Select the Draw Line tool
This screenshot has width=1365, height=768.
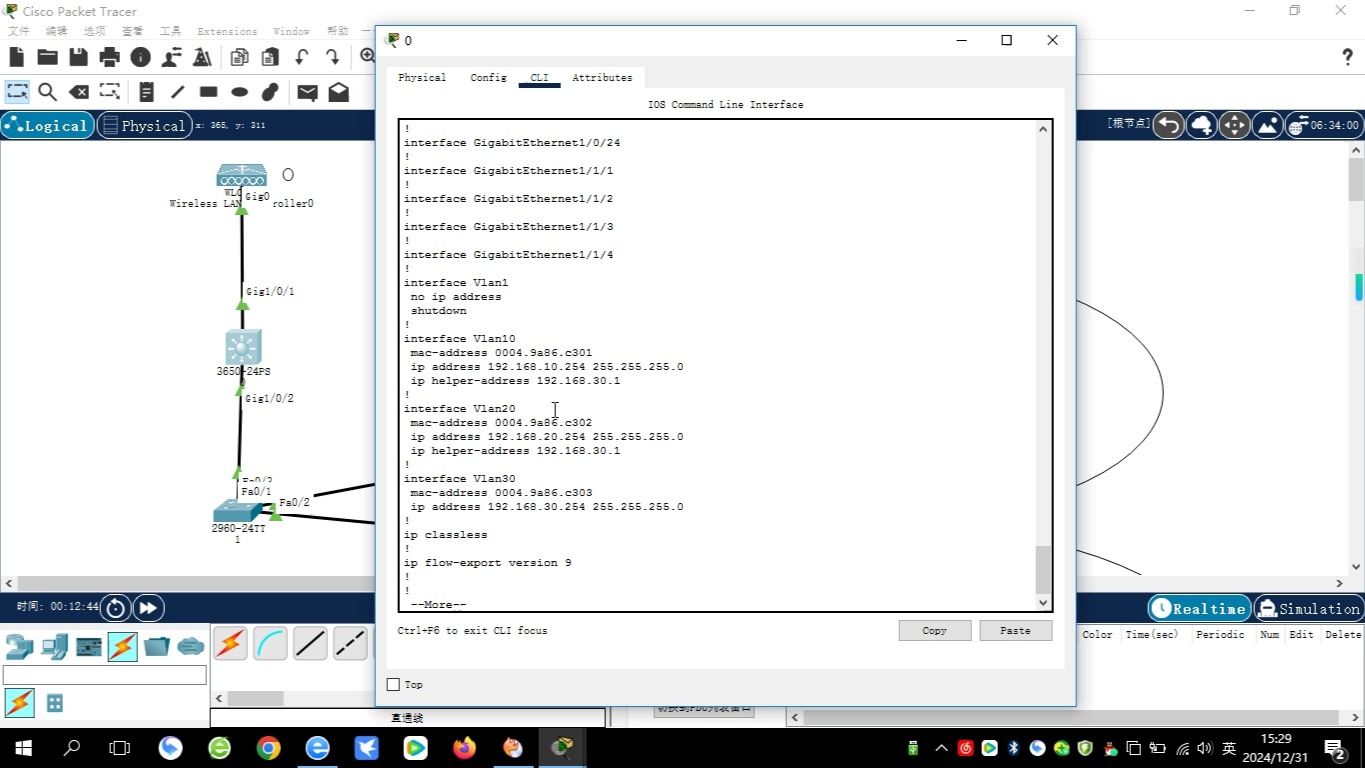point(177,92)
